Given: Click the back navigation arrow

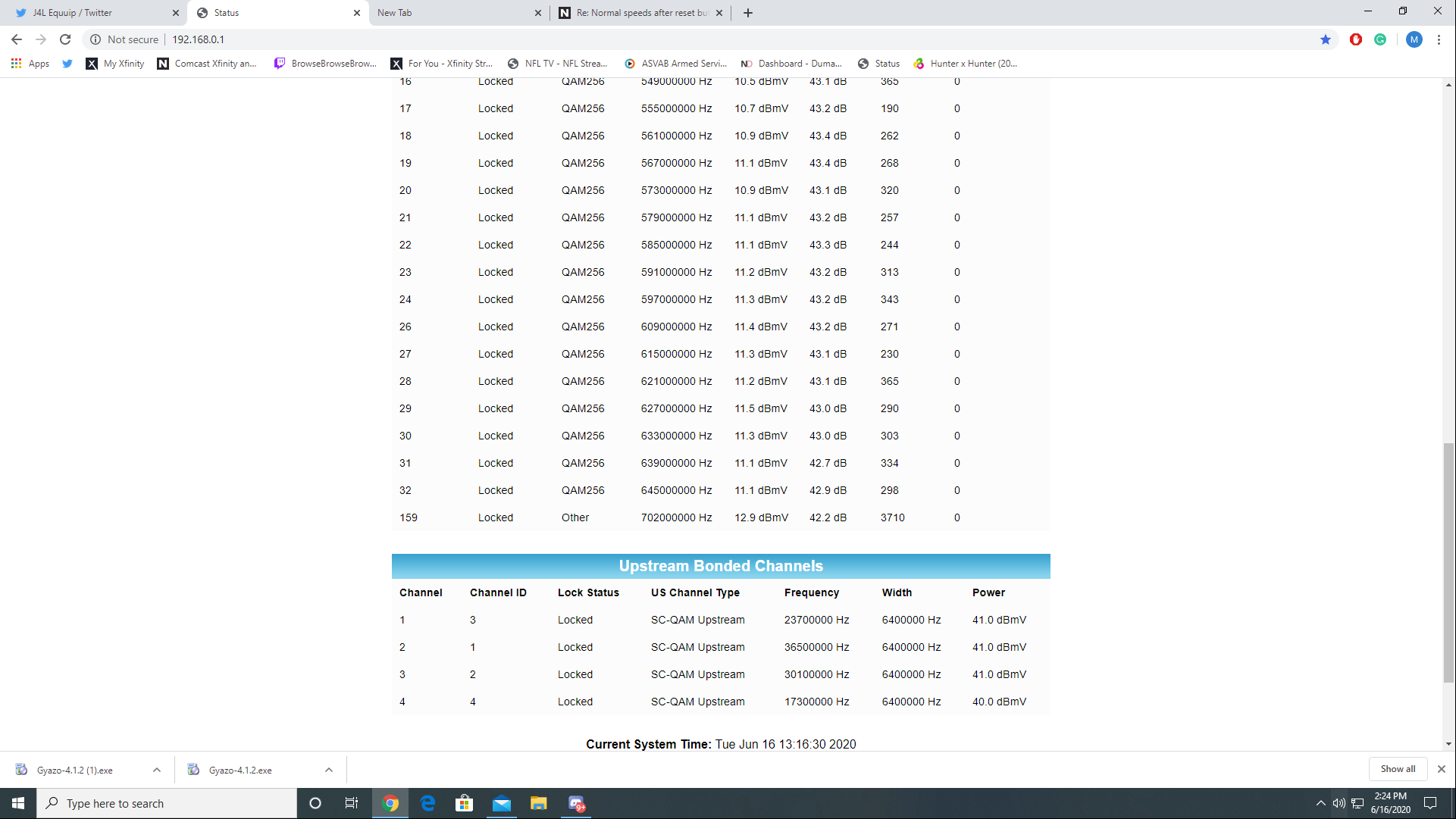Looking at the screenshot, I should pos(17,39).
